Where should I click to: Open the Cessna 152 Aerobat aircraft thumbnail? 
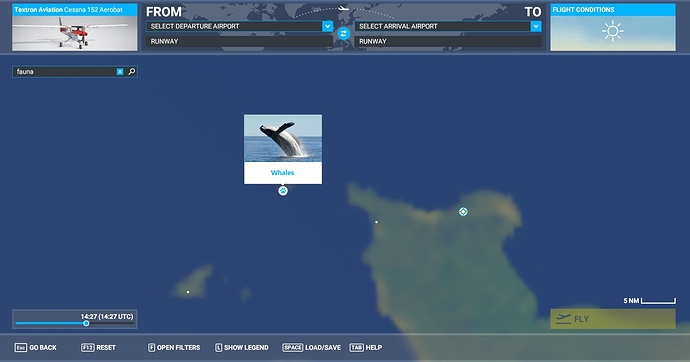(74, 27)
